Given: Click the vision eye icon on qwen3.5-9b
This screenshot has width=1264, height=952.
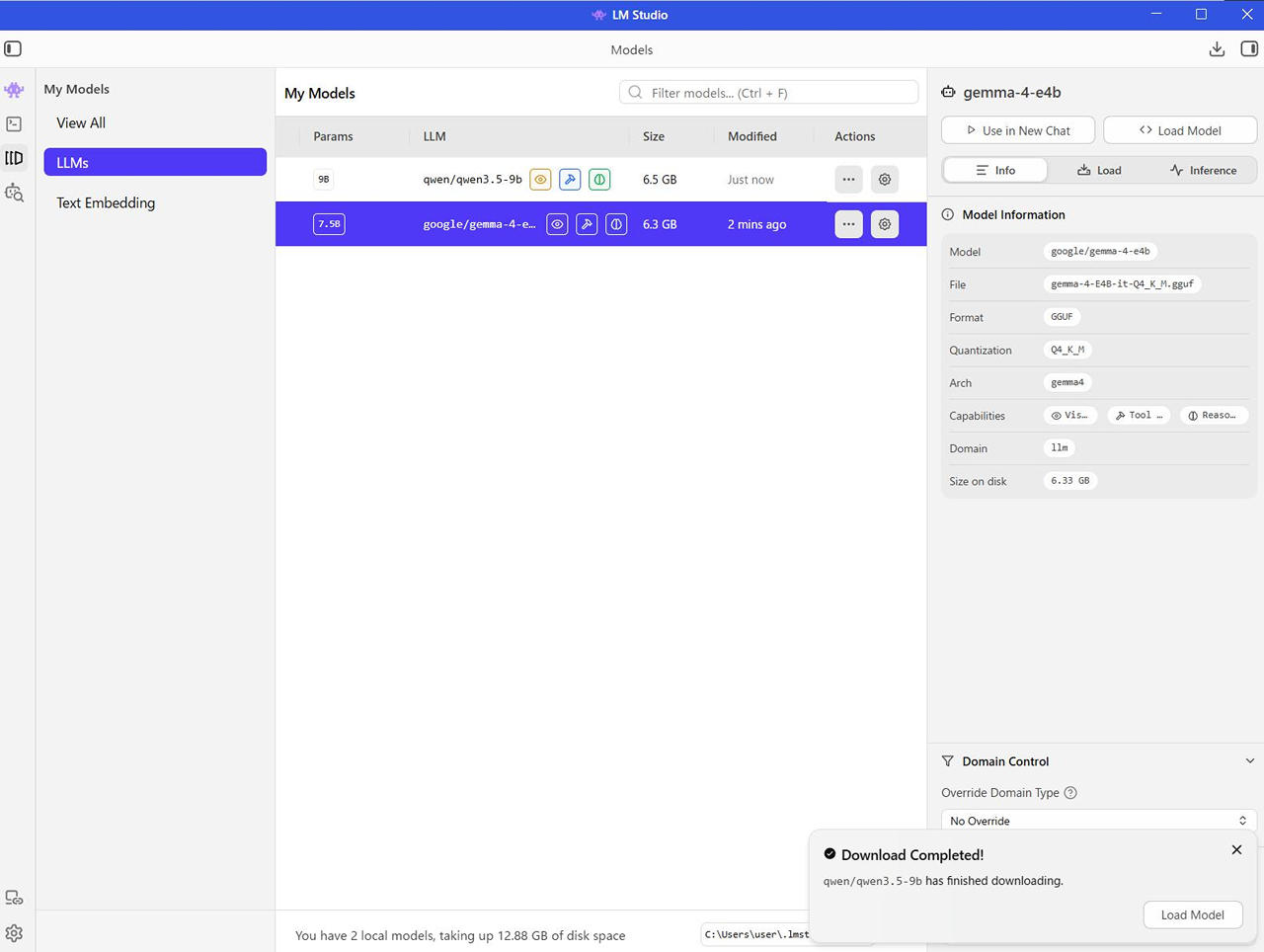Looking at the screenshot, I should [540, 180].
